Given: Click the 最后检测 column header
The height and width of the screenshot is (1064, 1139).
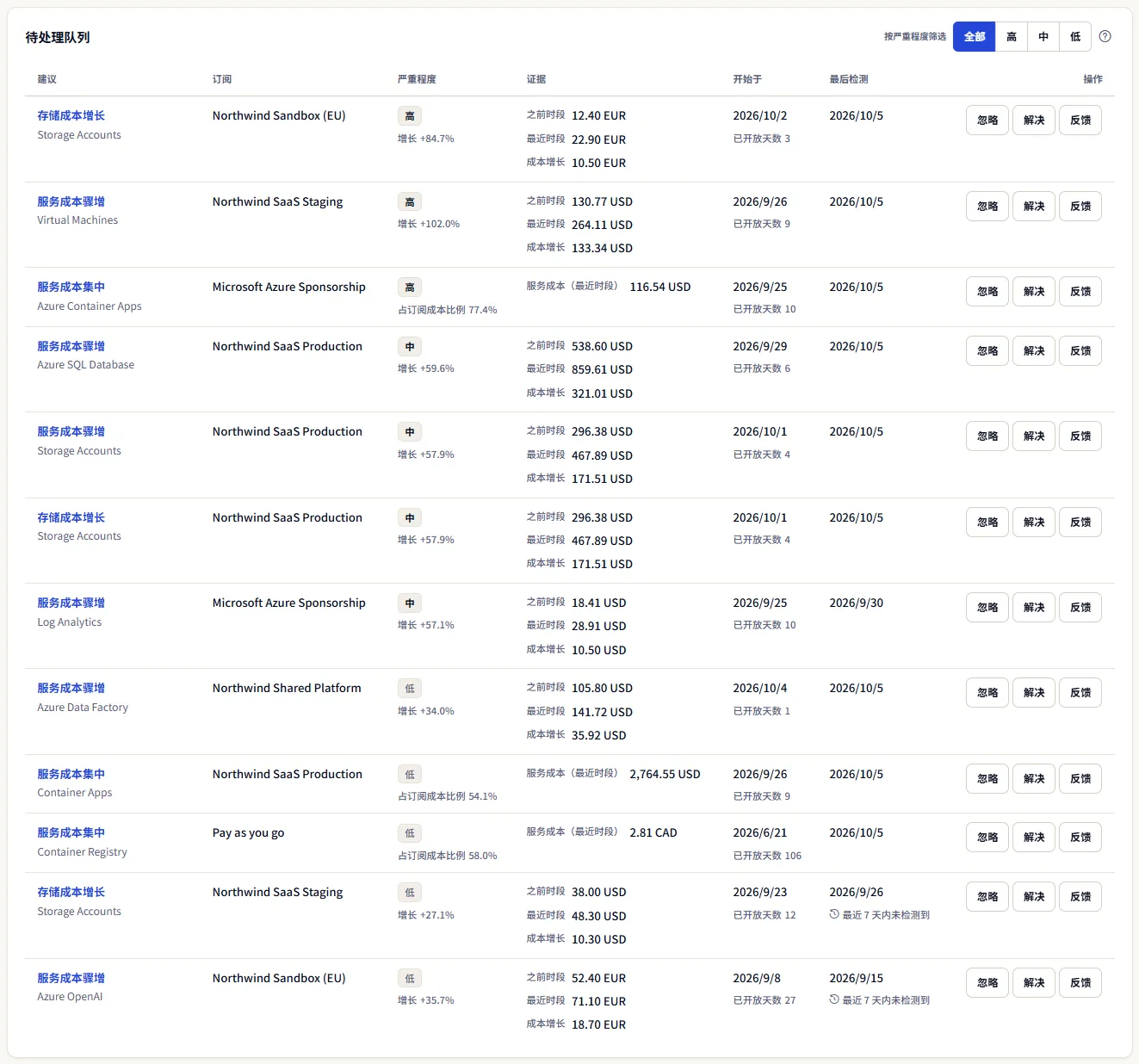Looking at the screenshot, I should click(849, 79).
